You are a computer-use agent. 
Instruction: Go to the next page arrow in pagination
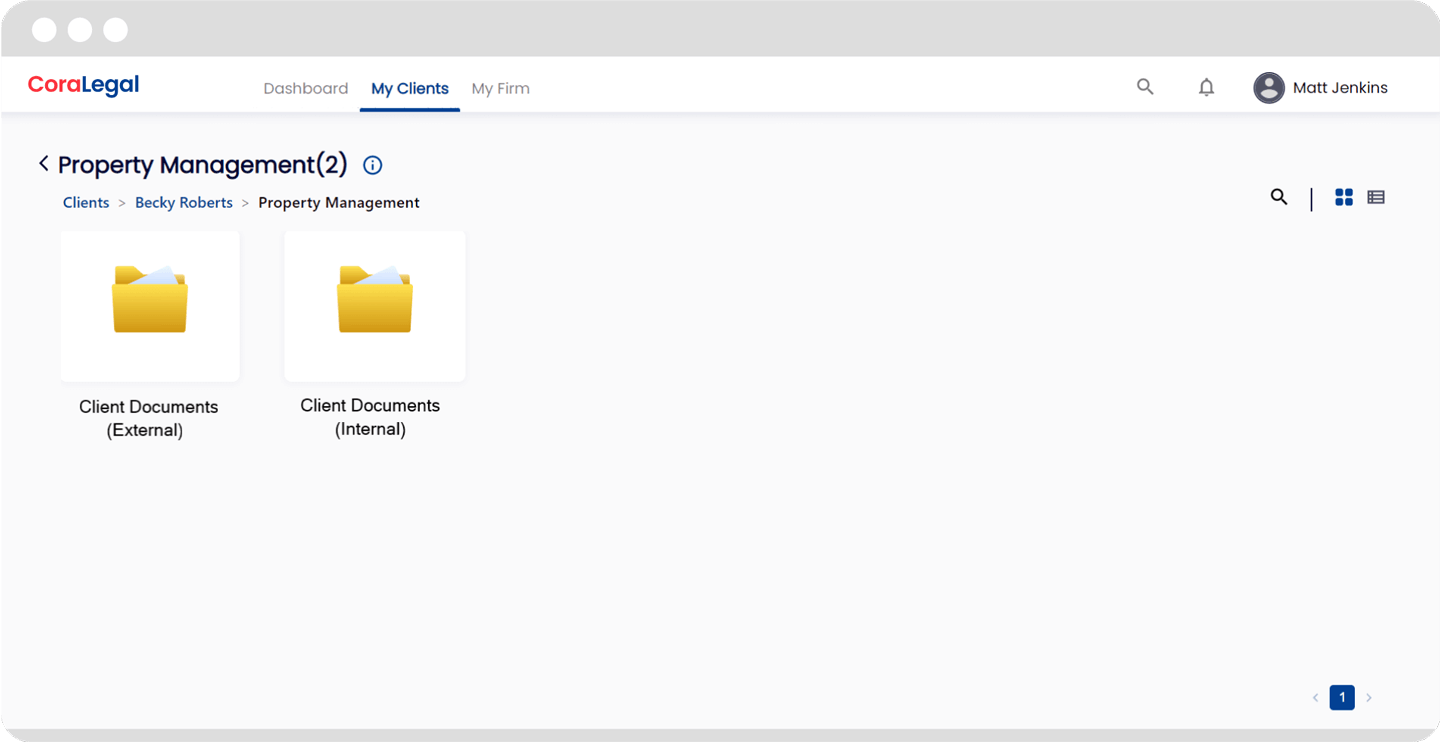click(x=1369, y=698)
